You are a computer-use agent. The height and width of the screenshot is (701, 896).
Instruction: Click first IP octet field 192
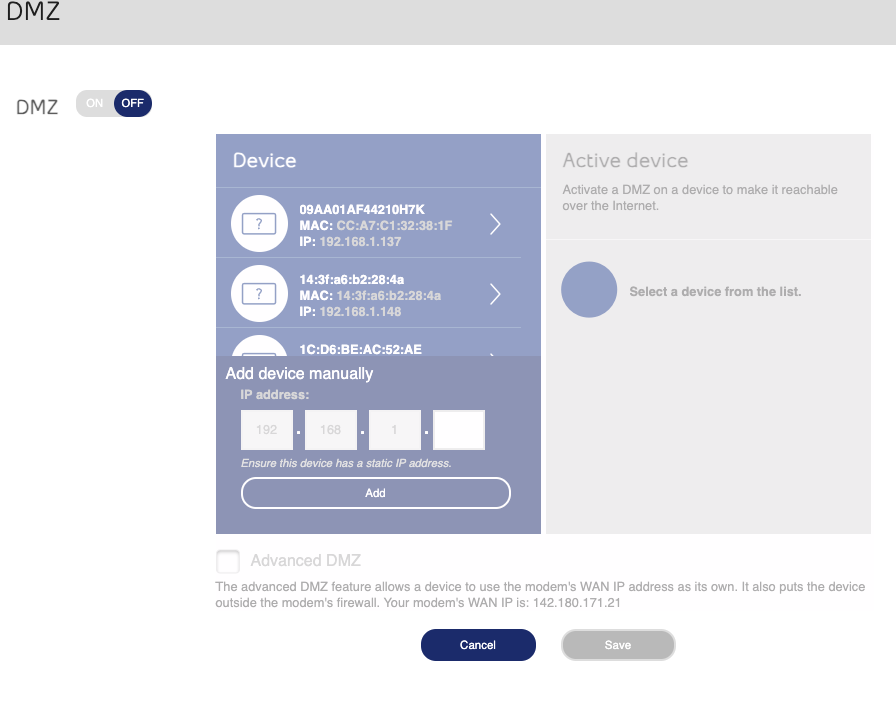point(267,430)
